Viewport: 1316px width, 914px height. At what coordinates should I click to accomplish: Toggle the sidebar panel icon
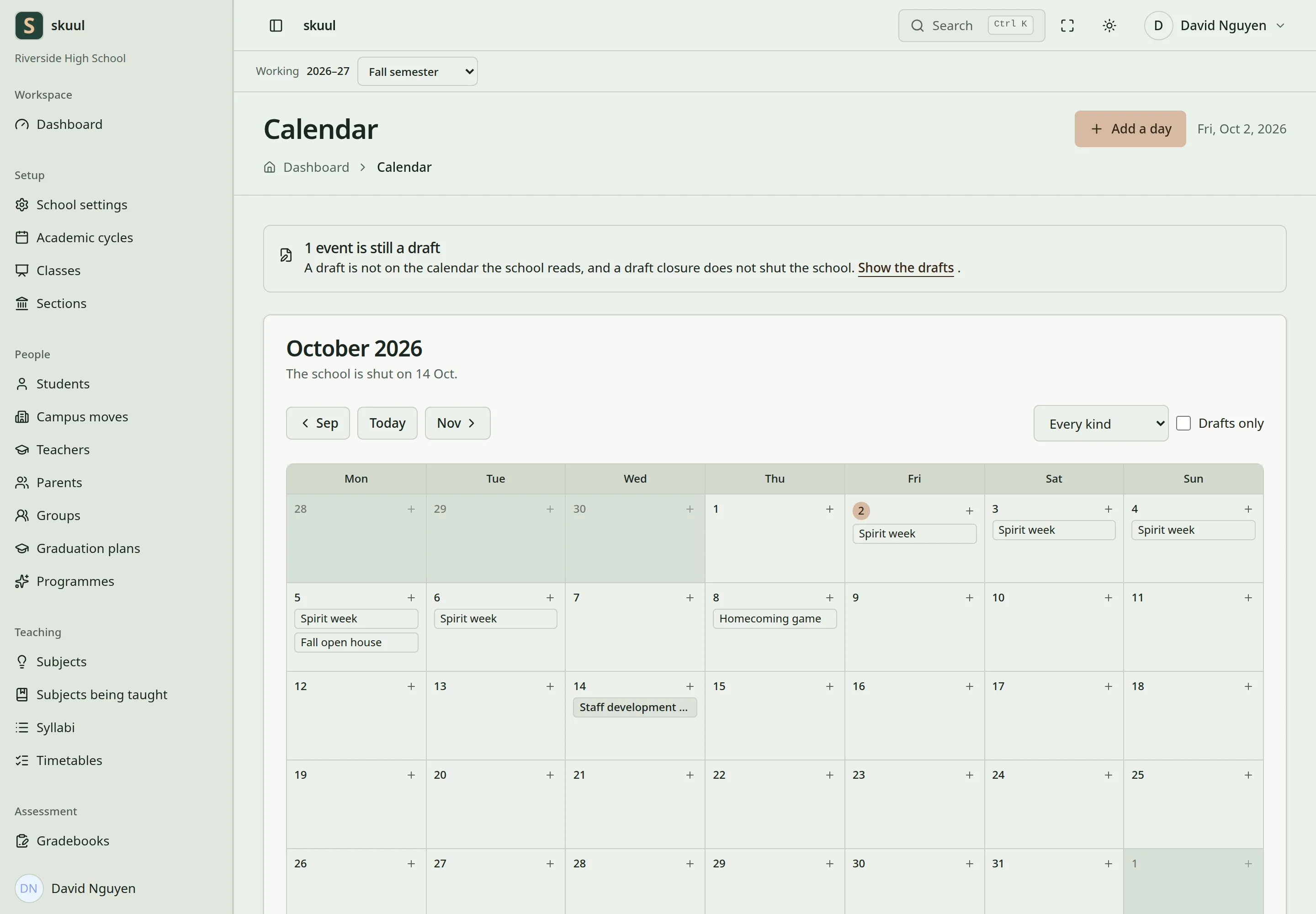pos(276,26)
